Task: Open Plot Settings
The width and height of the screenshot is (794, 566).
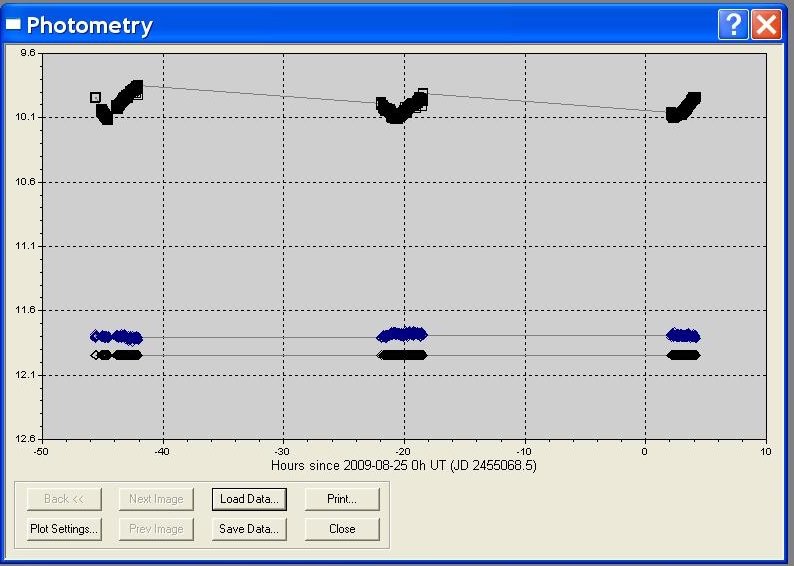Action: [x=63, y=529]
